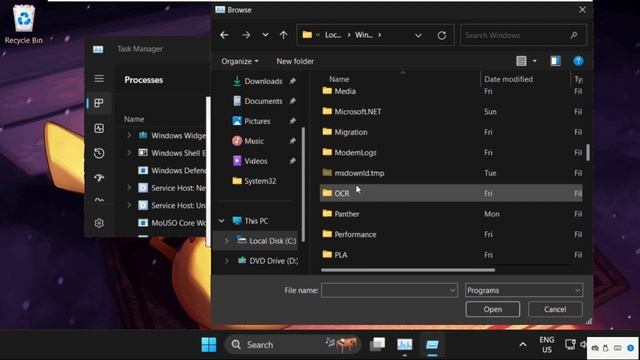Screen dimensions: 640x360
Task: Open the Organize menu
Action: click(x=240, y=61)
